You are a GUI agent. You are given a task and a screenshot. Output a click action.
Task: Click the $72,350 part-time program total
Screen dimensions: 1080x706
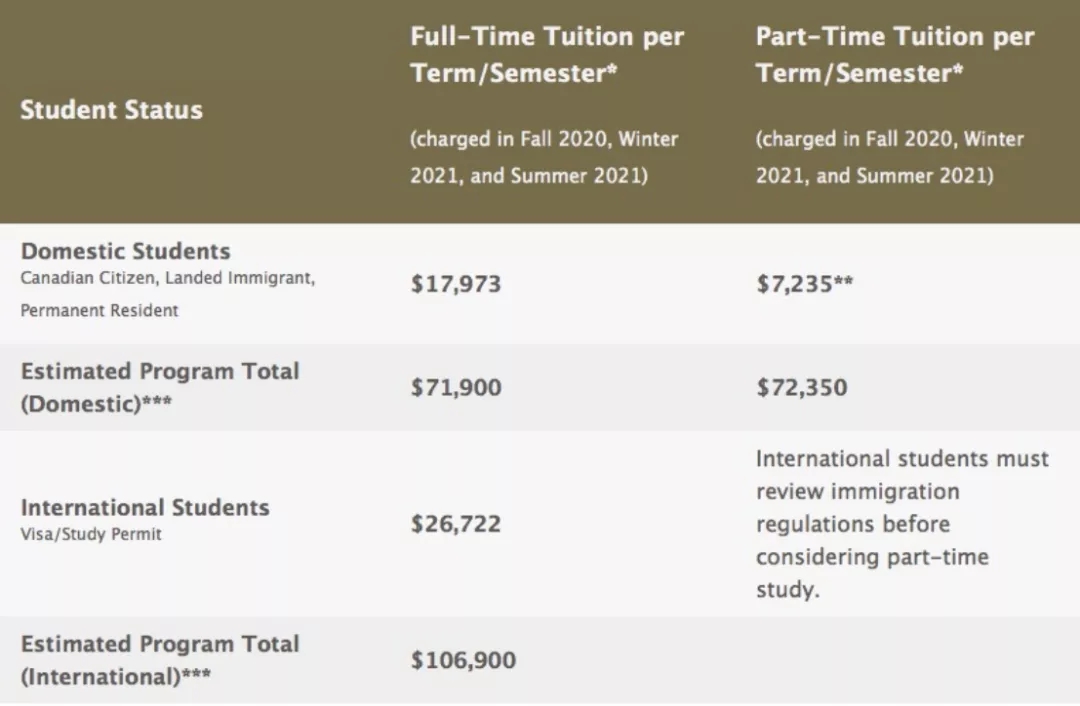tap(801, 387)
